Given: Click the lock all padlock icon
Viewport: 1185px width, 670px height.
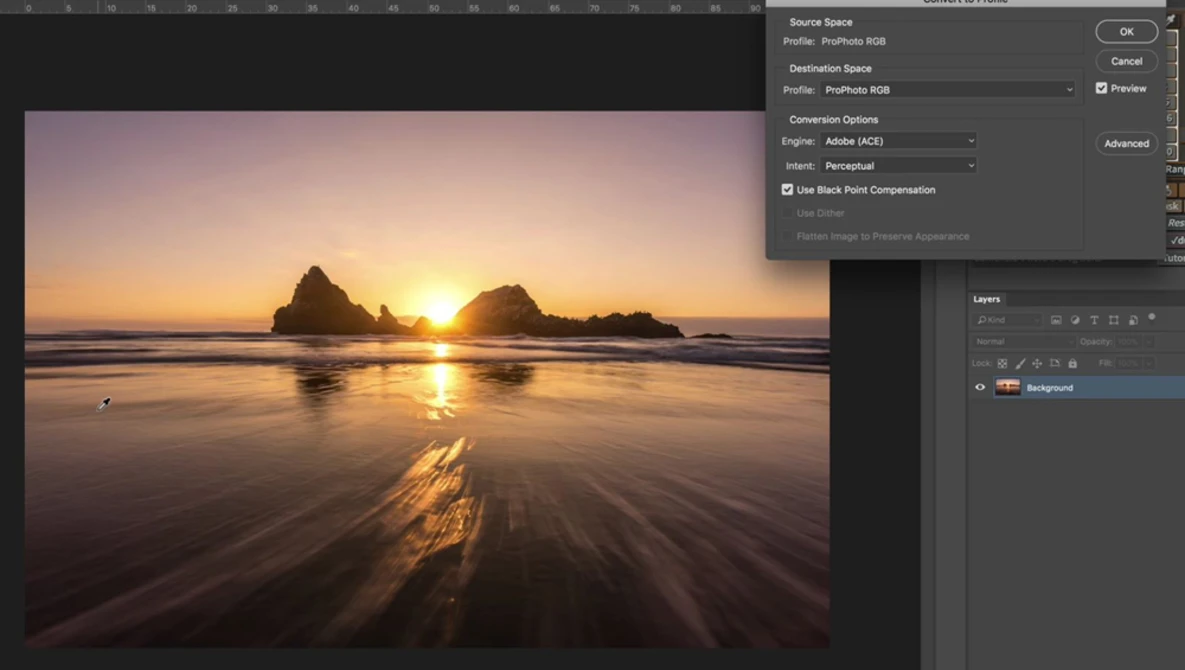Looking at the screenshot, I should pos(1072,363).
